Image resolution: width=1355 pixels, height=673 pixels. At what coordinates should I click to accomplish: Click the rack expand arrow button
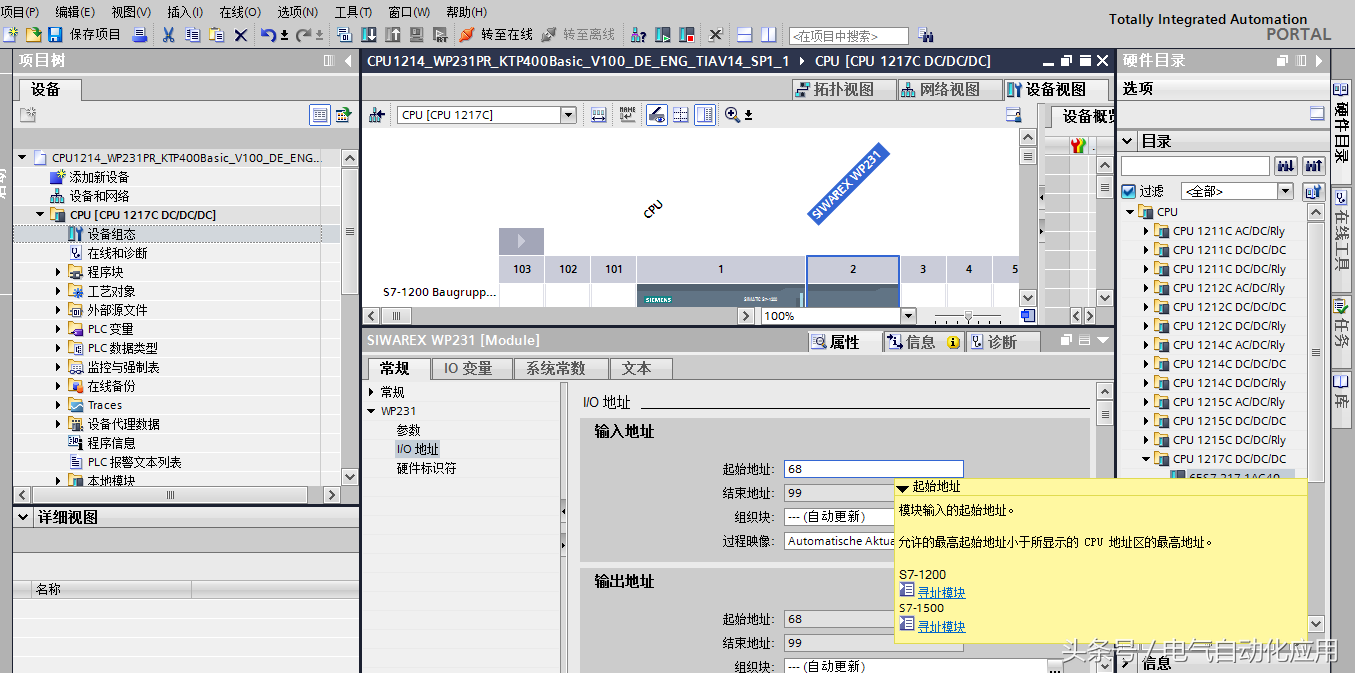click(x=521, y=241)
